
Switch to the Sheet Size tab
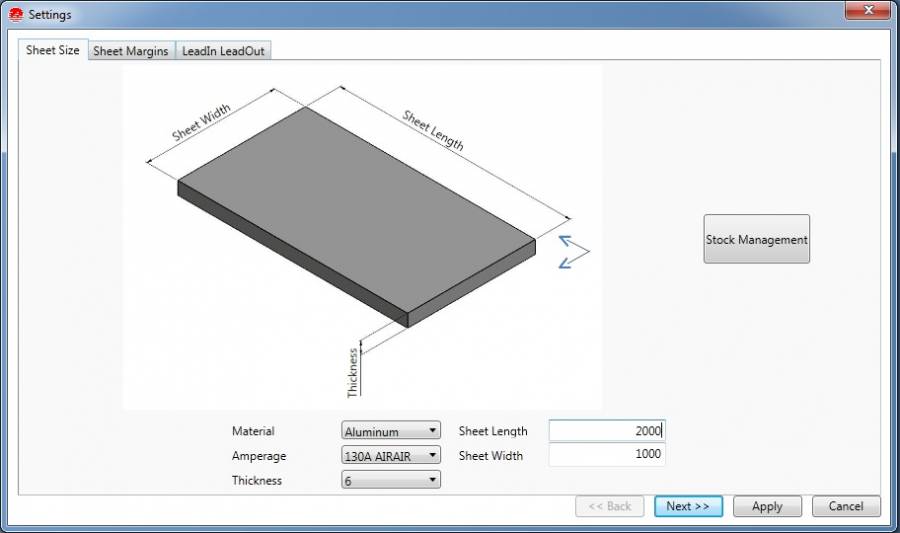pyautogui.click(x=53, y=50)
